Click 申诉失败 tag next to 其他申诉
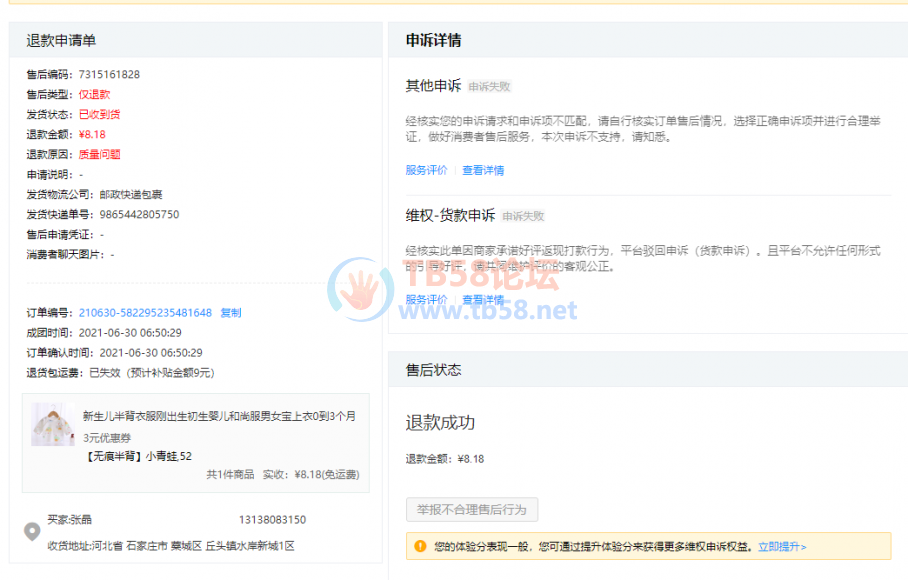Image resolution: width=908 pixels, height=580 pixels. point(489,87)
